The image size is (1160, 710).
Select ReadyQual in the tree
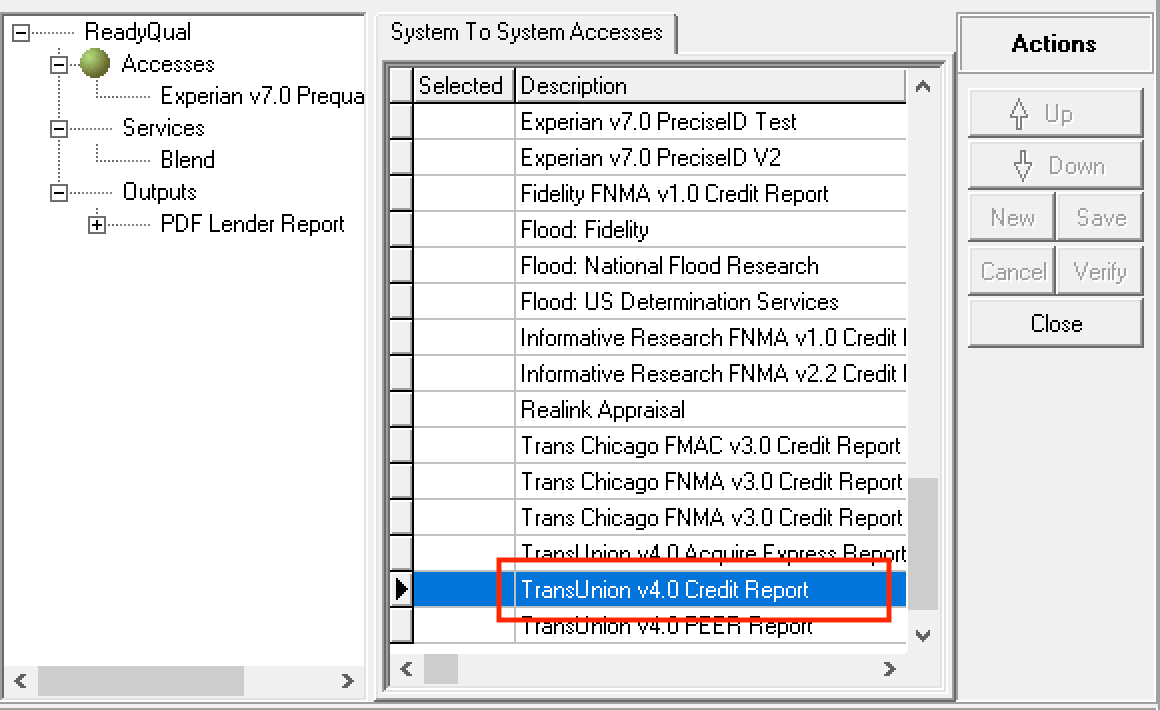(138, 32)
